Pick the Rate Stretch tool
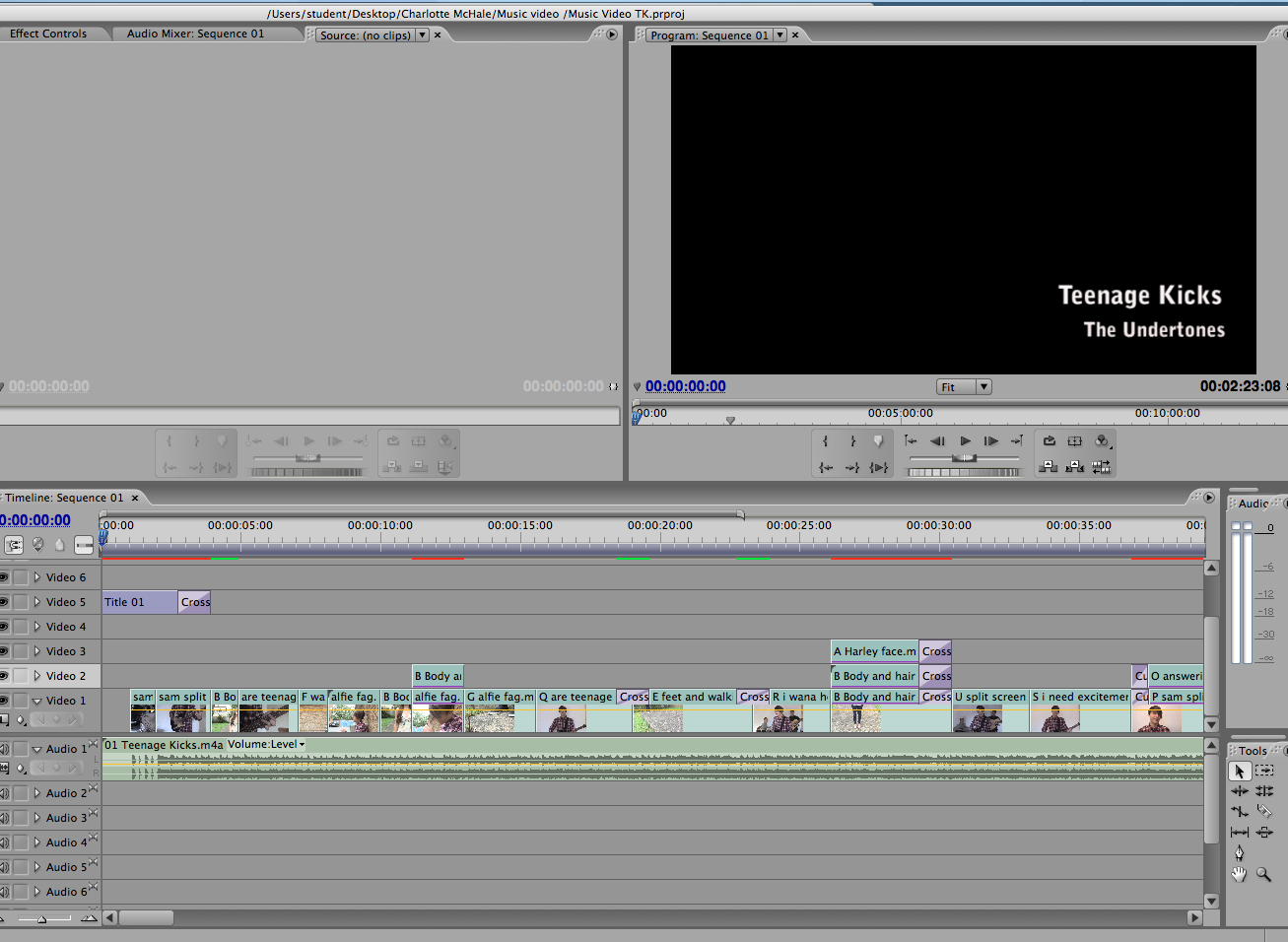 coord(1240,812)
